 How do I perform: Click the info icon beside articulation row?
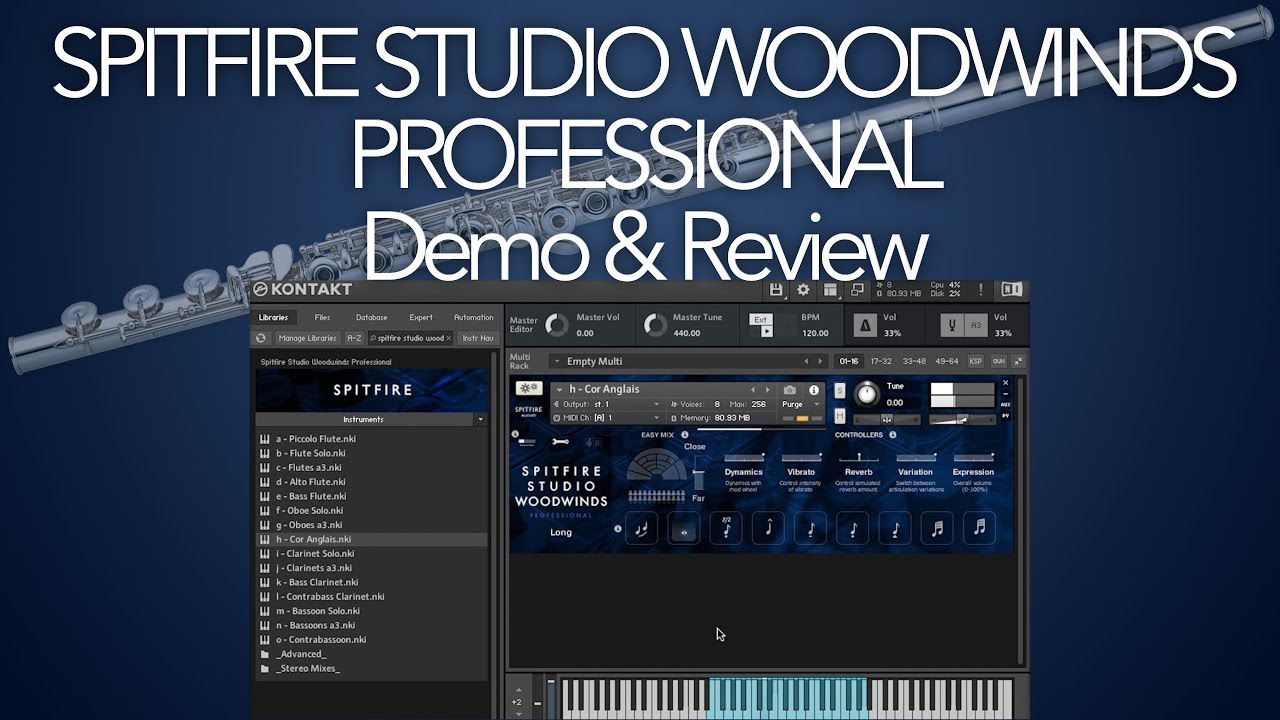618,529
